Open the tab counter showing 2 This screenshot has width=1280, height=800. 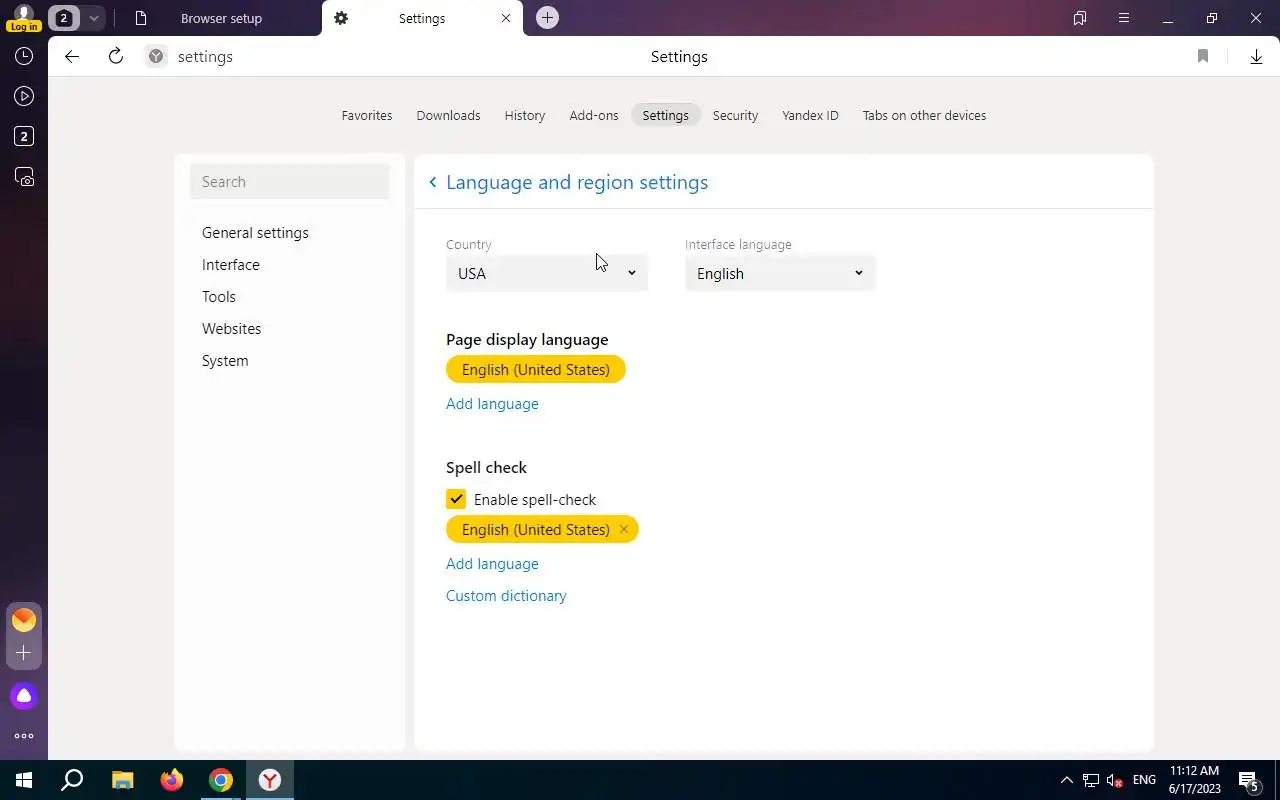(x=64, y=18)
